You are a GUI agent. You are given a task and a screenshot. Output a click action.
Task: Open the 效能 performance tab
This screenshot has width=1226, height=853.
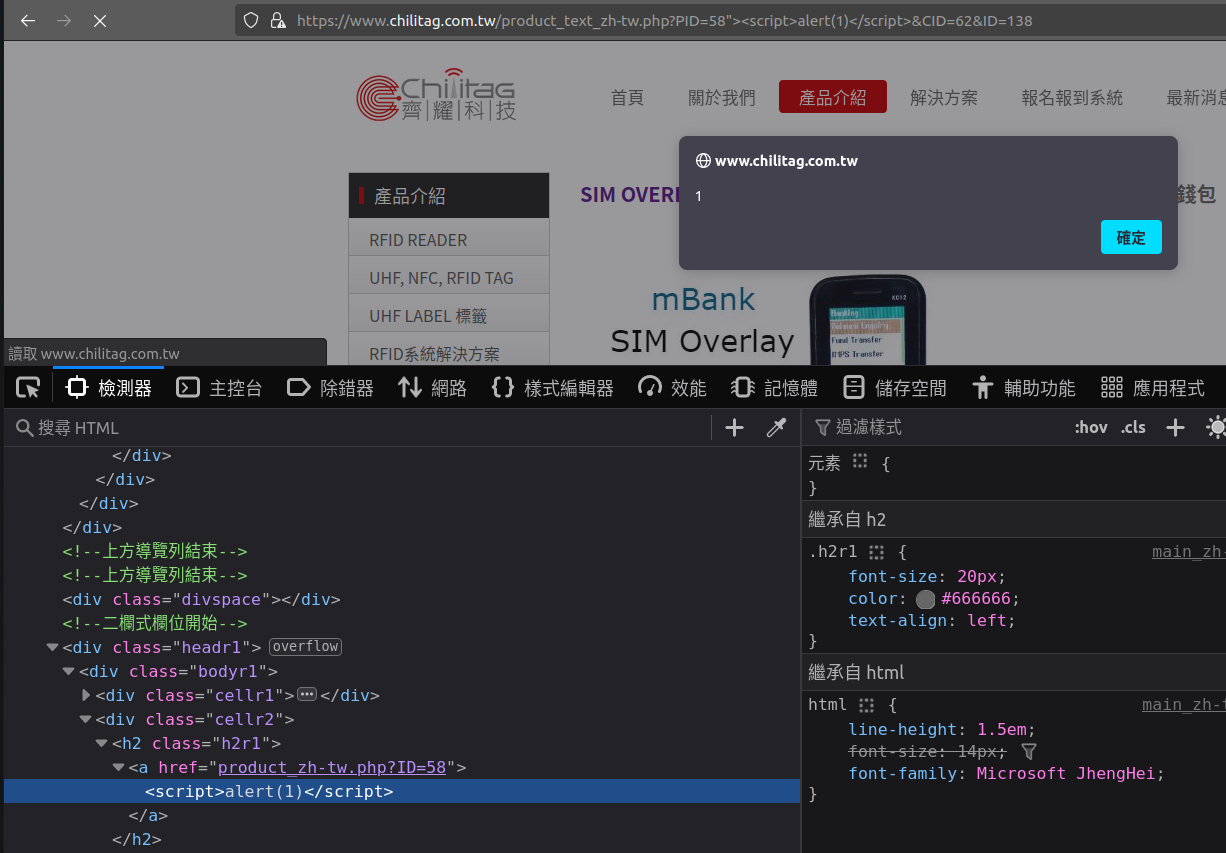pyautogui.click(x=672, y=388)
